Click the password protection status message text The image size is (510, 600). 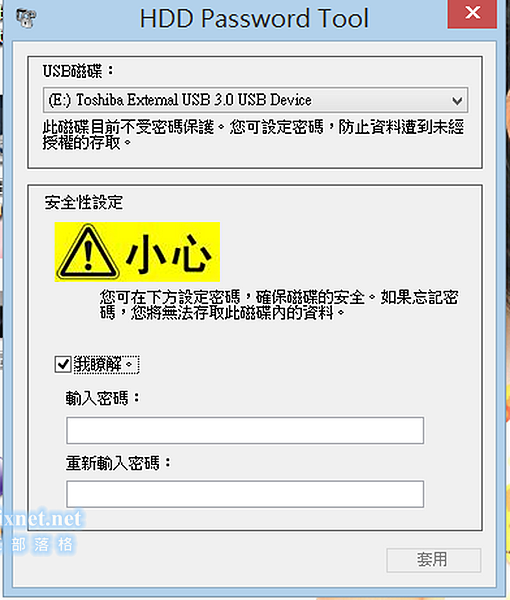click(x=253, y=135)
